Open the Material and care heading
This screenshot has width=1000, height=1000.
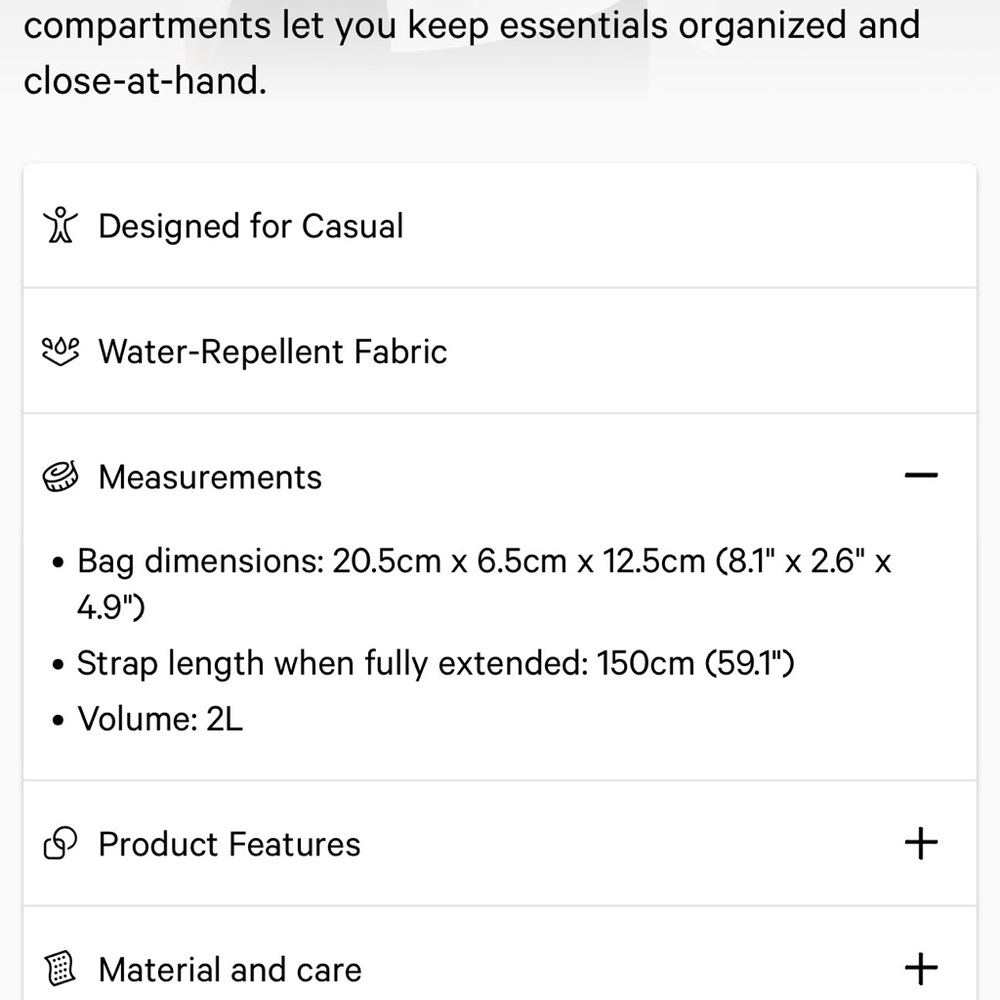(230, 969)
